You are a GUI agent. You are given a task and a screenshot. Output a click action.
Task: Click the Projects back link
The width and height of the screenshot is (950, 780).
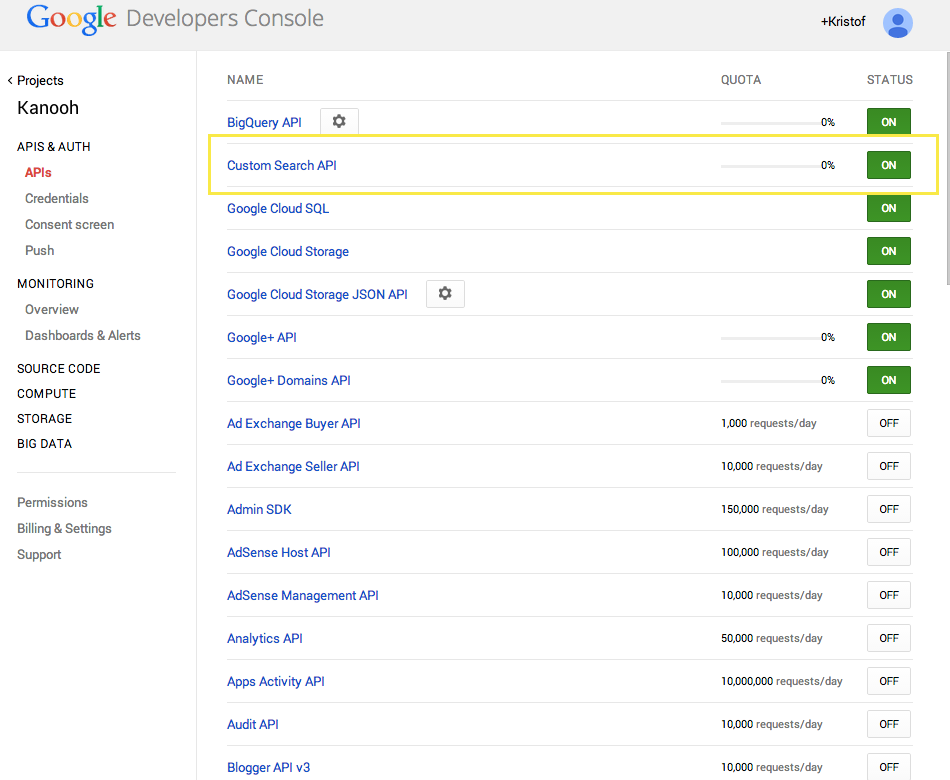tap(40, 81)
